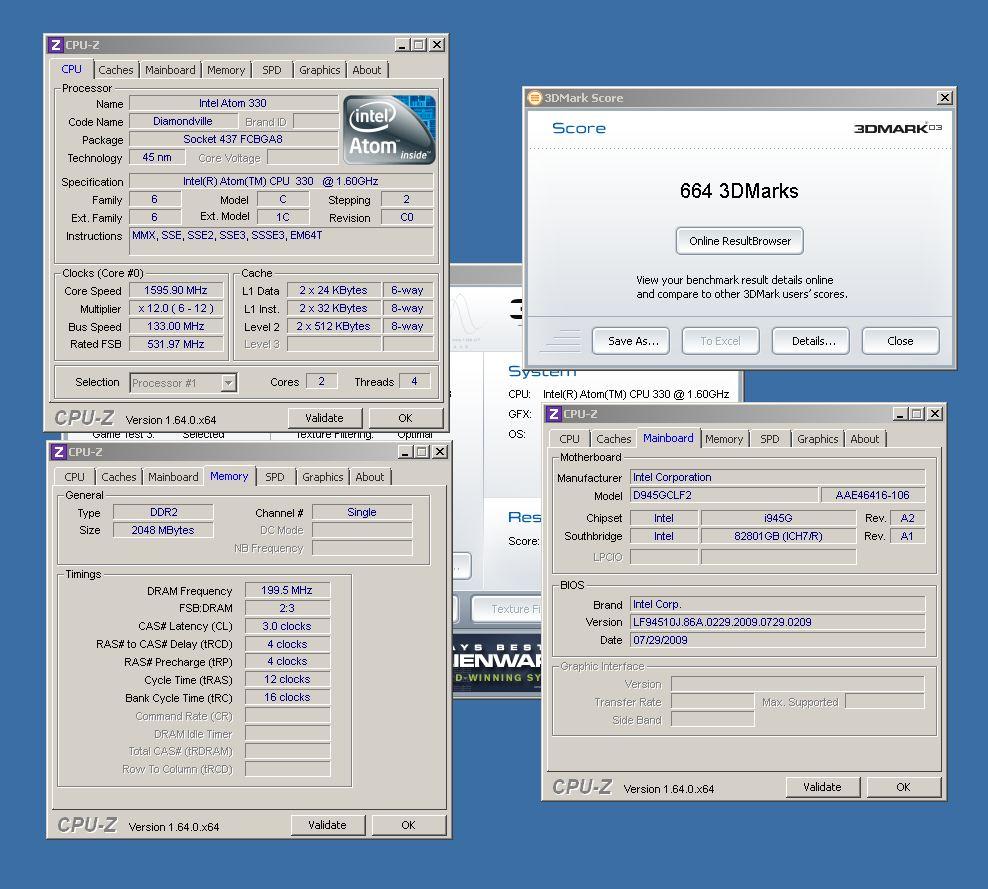Image resolution: width=988 pixels, height=889 pixels.
Task: Click the processor name Intel Atom 330
Action: point(233,103)
